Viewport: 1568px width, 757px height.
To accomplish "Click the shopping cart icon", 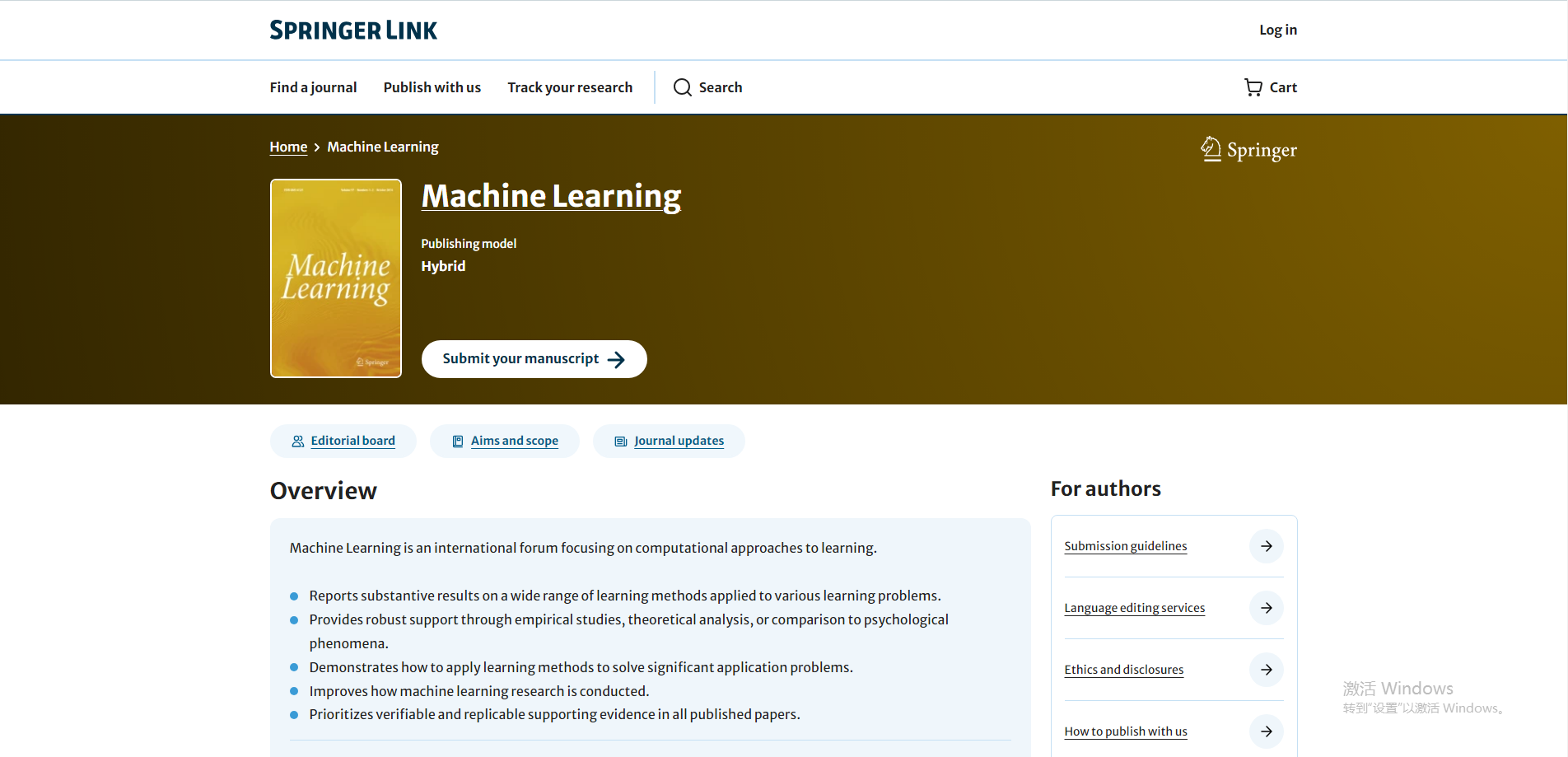I will coord(1253,87).
